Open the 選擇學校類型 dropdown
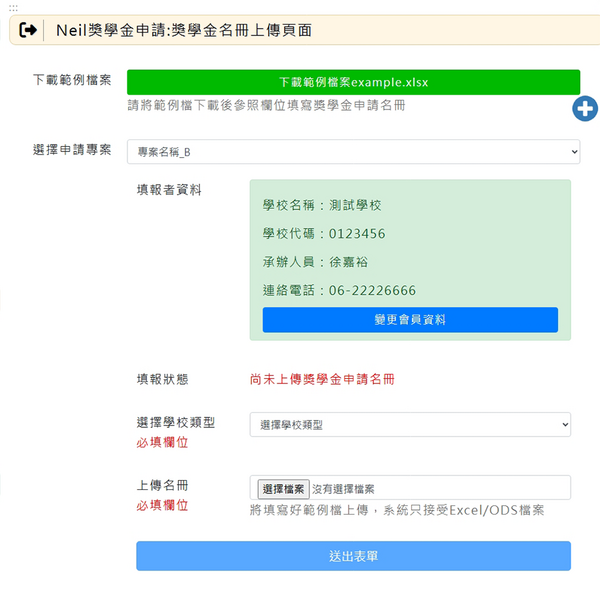Image resolution: width=600 pixels, height=600 pixels. (410, 424)
